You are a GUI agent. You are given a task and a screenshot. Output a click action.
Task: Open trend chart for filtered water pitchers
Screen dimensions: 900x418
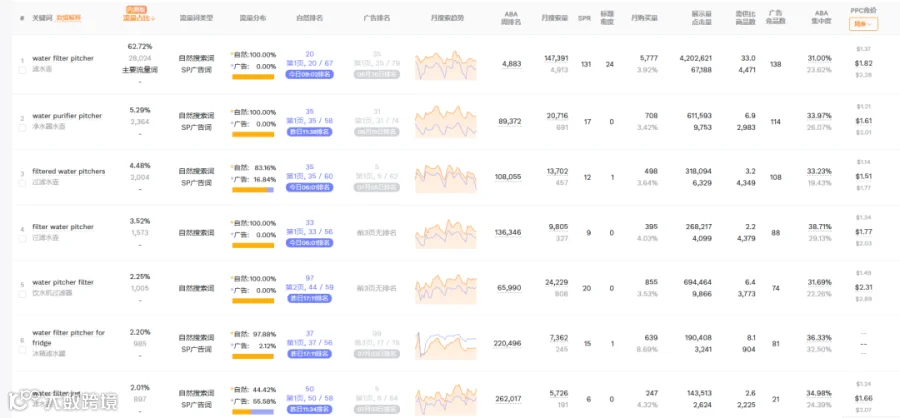click(446, 177)
